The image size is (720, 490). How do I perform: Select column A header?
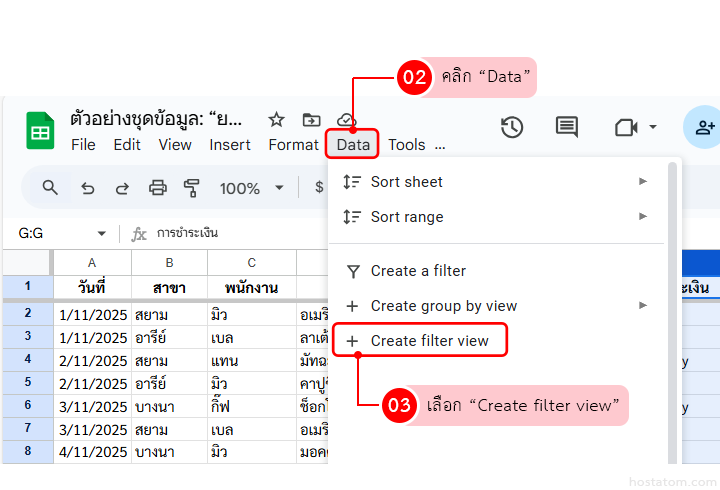92,262
